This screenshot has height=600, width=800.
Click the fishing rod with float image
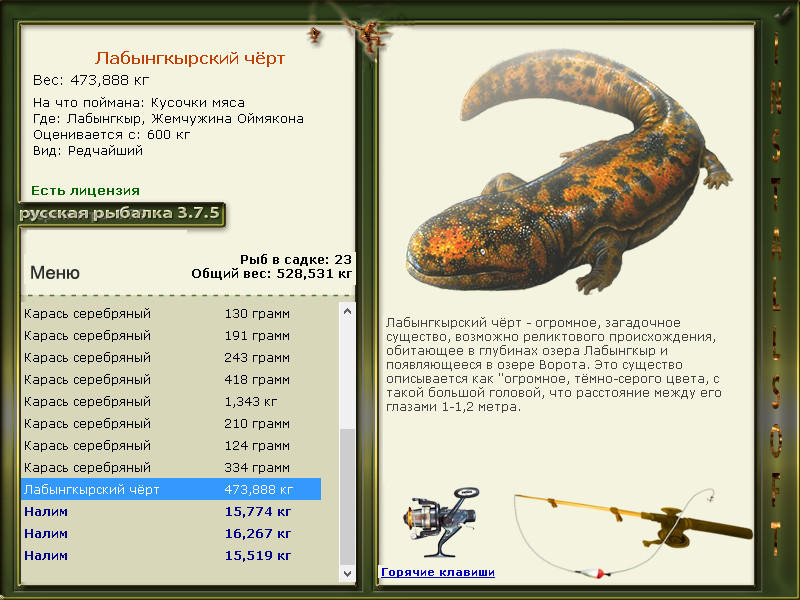[x=633, y=533]
